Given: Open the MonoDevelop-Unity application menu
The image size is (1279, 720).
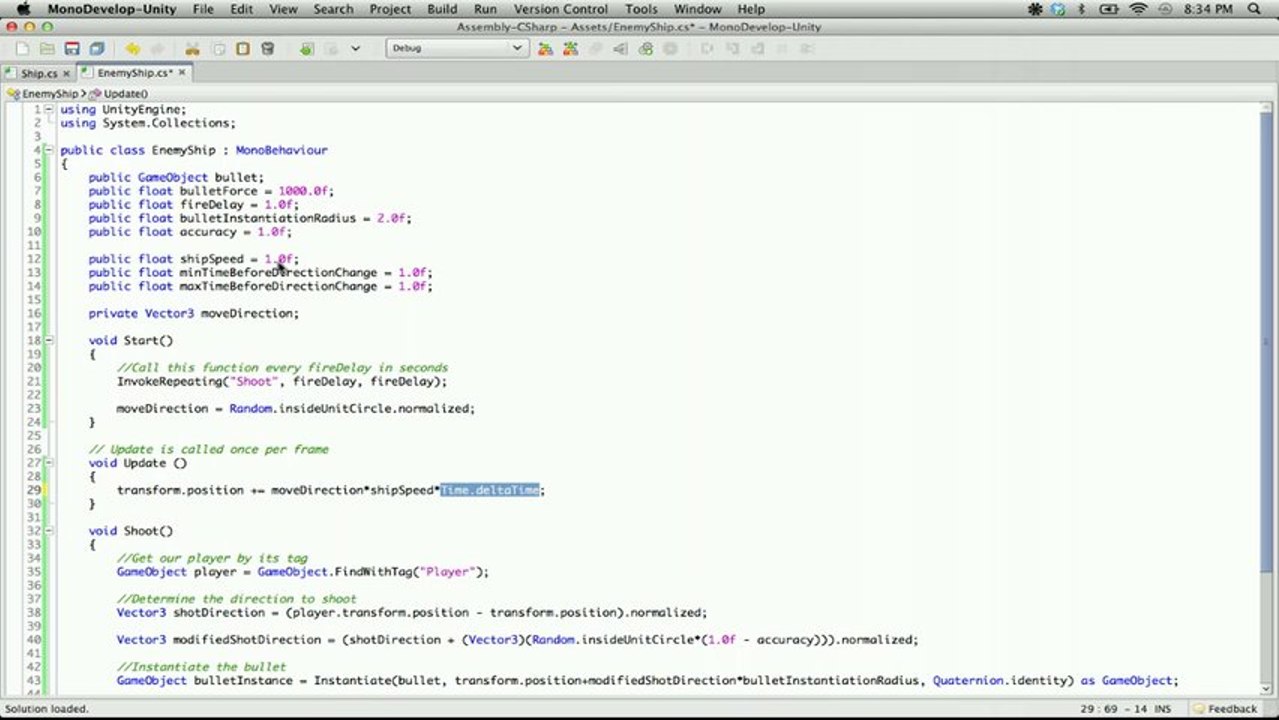Looking at the screenshot, I should (112, 9).
